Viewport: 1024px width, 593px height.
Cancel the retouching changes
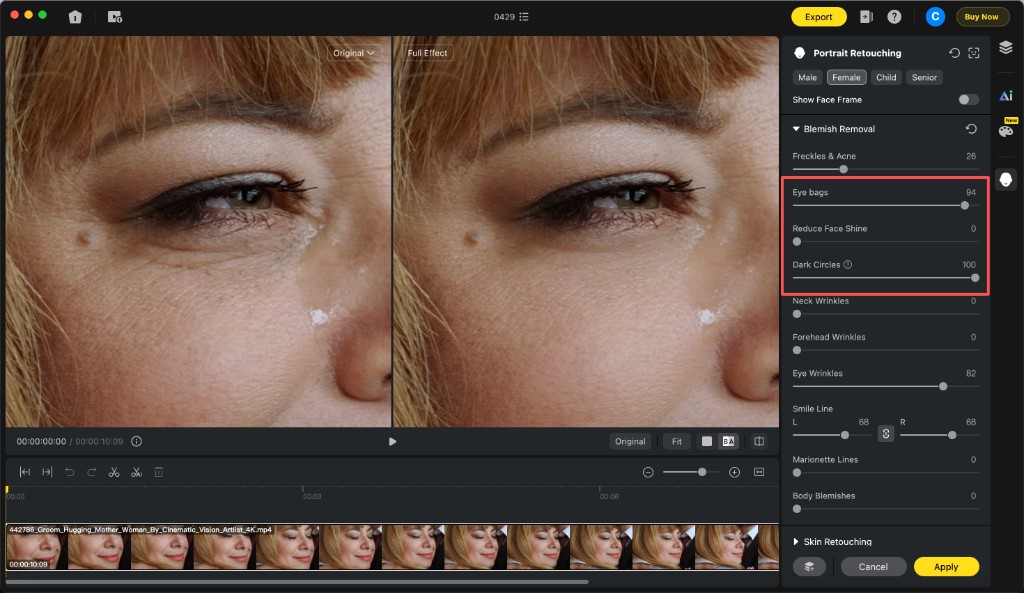[x=873, y=567]
